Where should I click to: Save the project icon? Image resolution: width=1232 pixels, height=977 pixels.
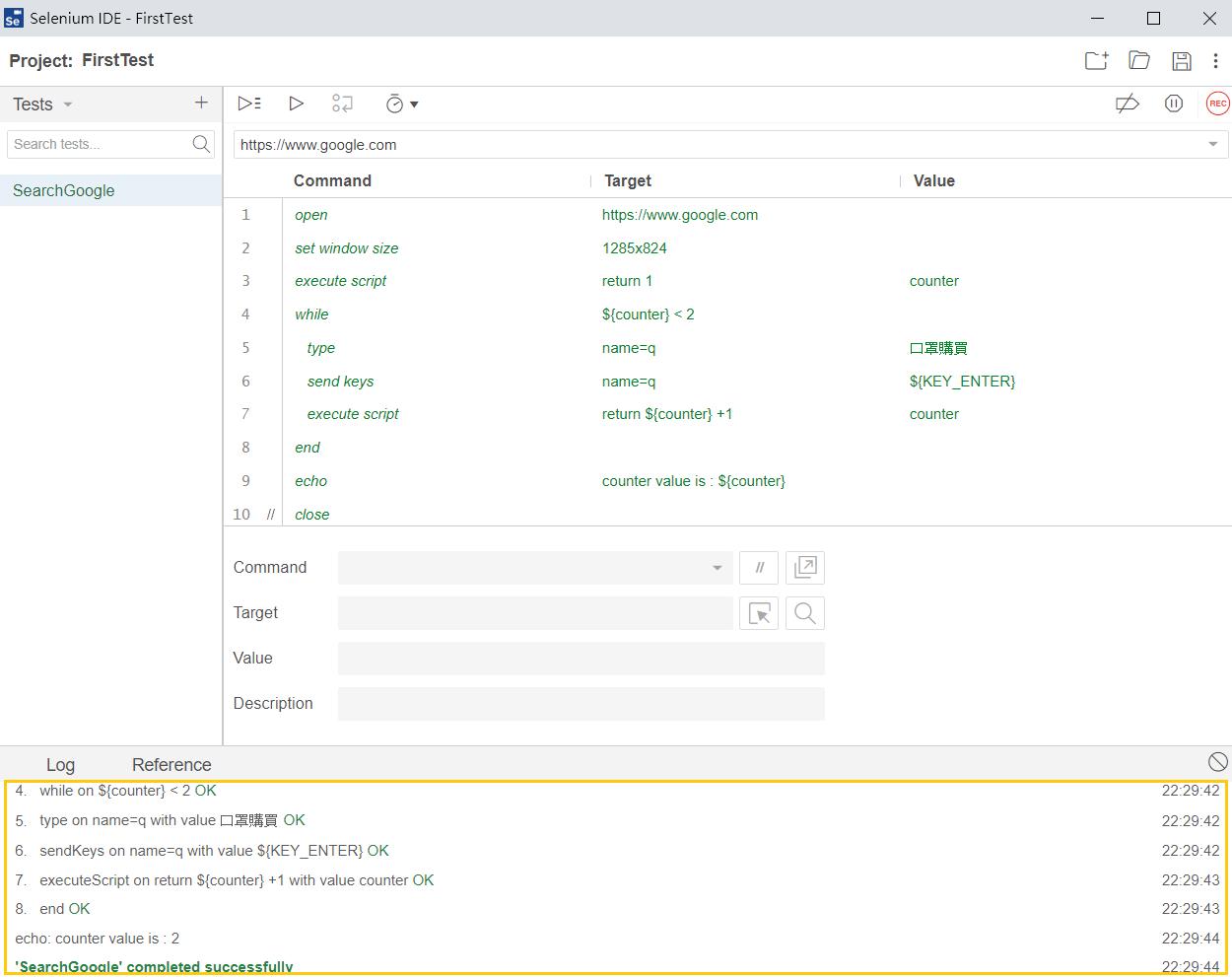click(1182, 61)
